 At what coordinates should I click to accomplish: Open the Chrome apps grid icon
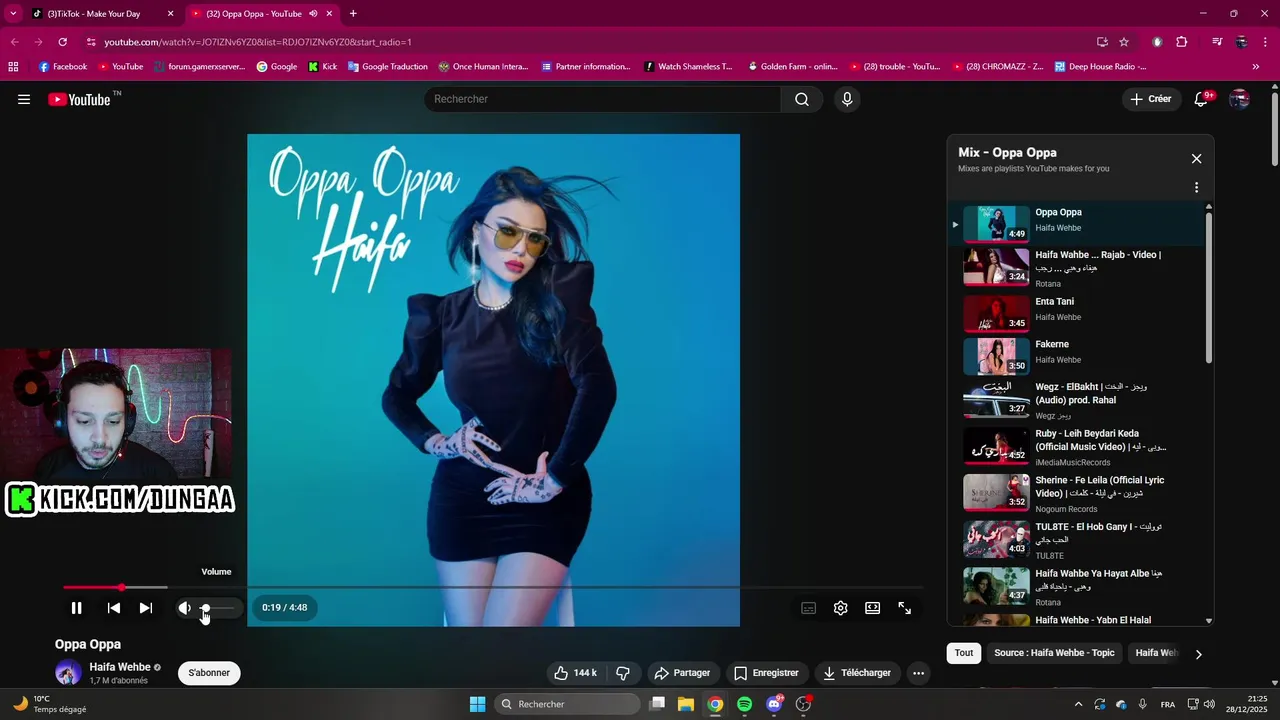(x=13, y=67)
